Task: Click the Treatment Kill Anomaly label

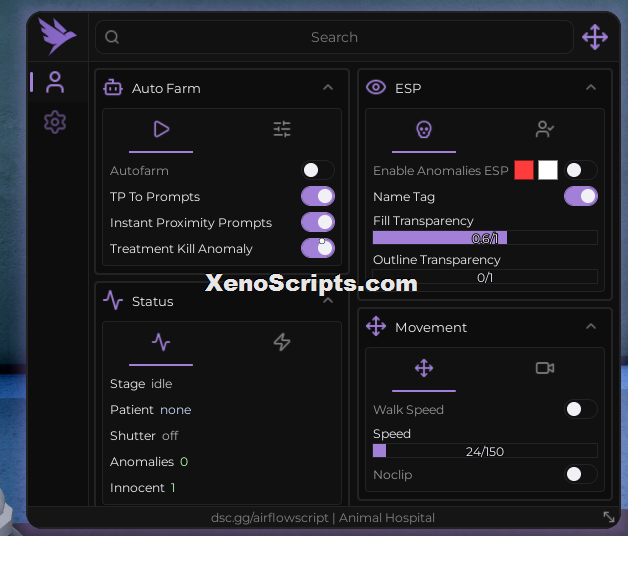Action: tap(181, 249)
